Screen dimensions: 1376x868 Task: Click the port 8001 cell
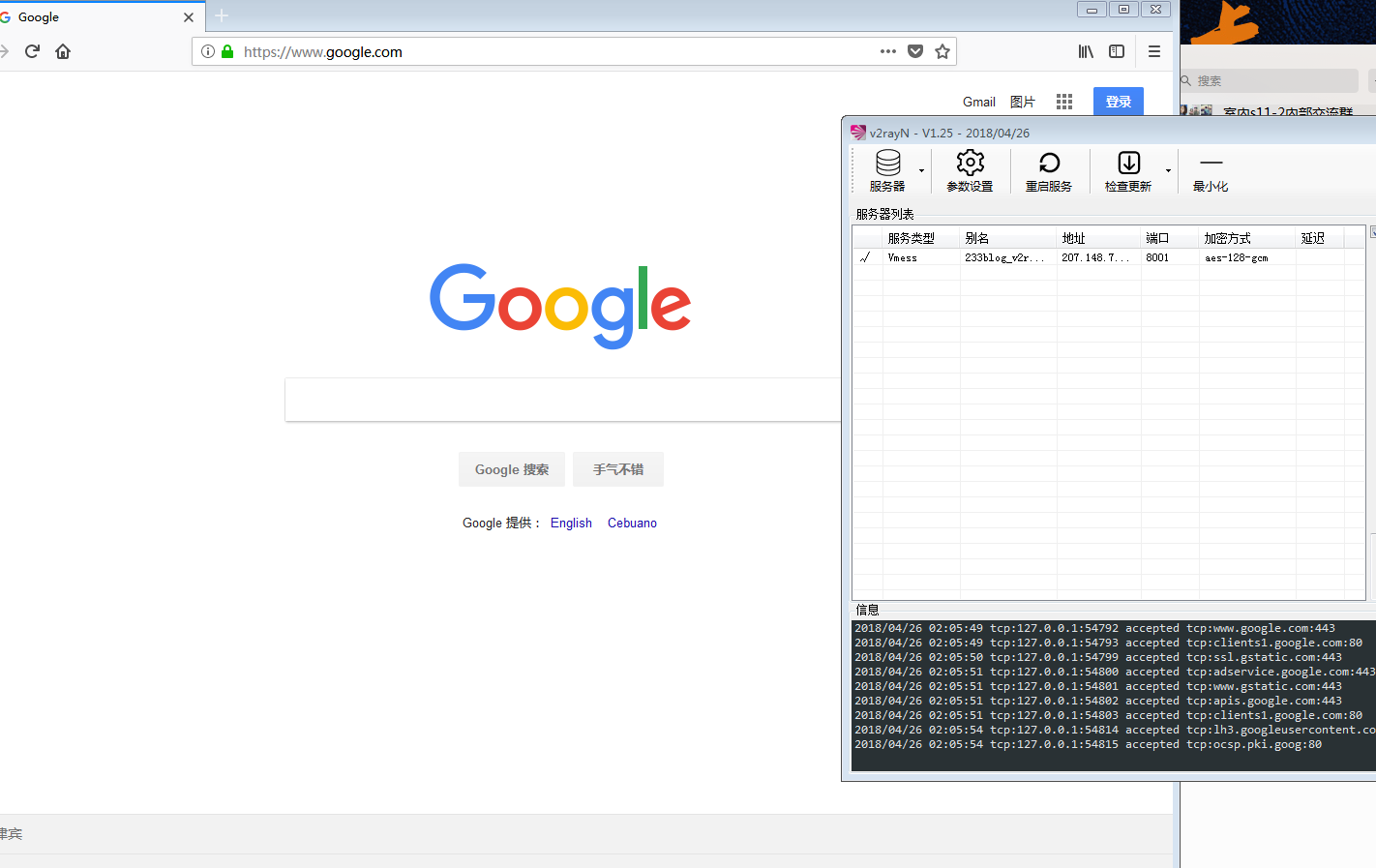(x=1157, y=257)
